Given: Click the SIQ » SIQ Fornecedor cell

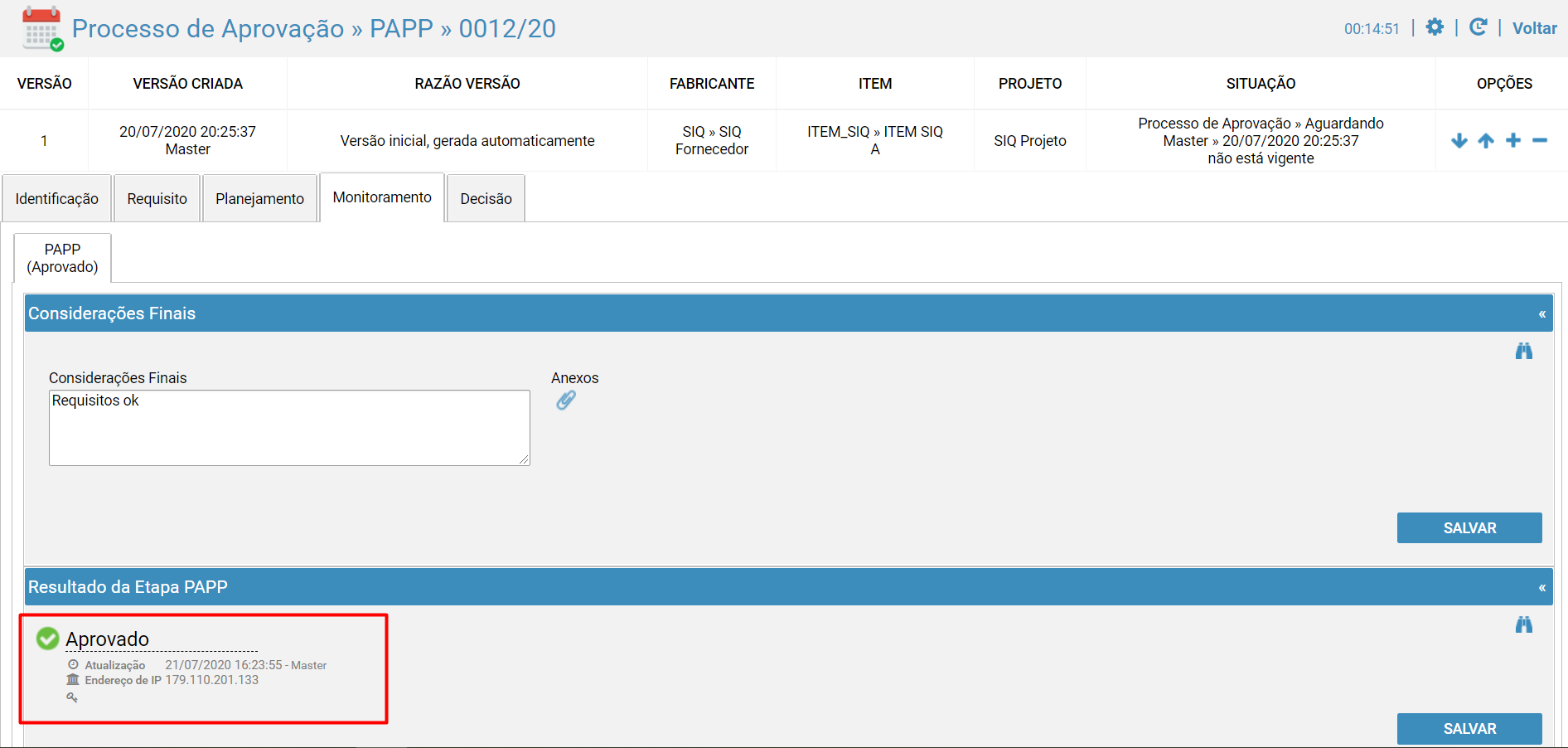Looking at the screenshot, I should [712, 140].
